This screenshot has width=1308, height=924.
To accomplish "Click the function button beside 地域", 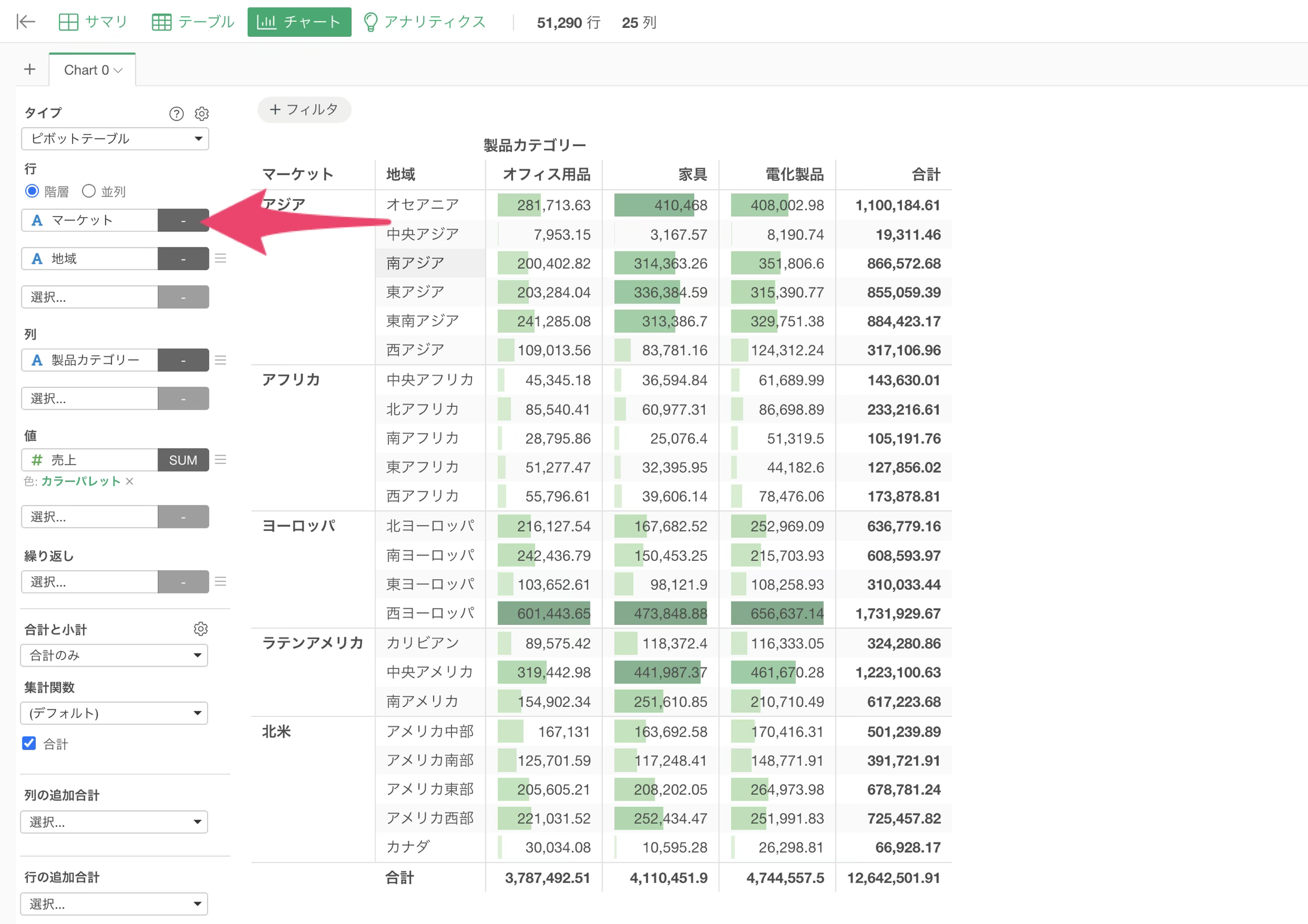I will (184, 259).
